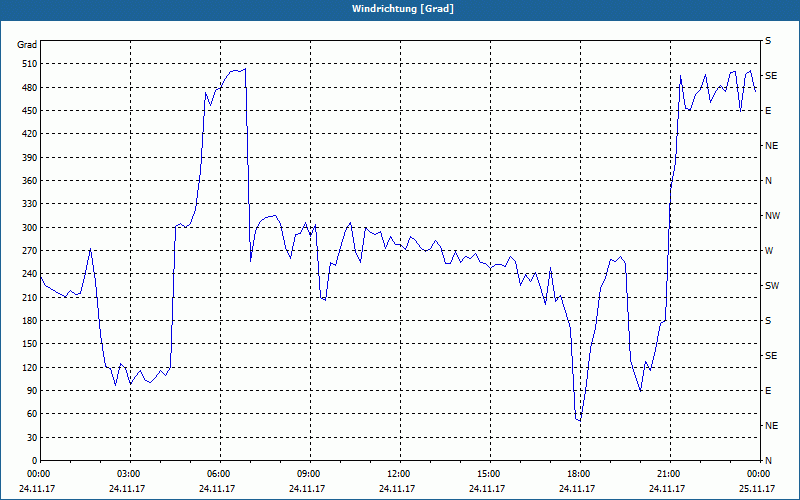
Task: Click the S compass label level with 180
Action: tap(768, 321)
